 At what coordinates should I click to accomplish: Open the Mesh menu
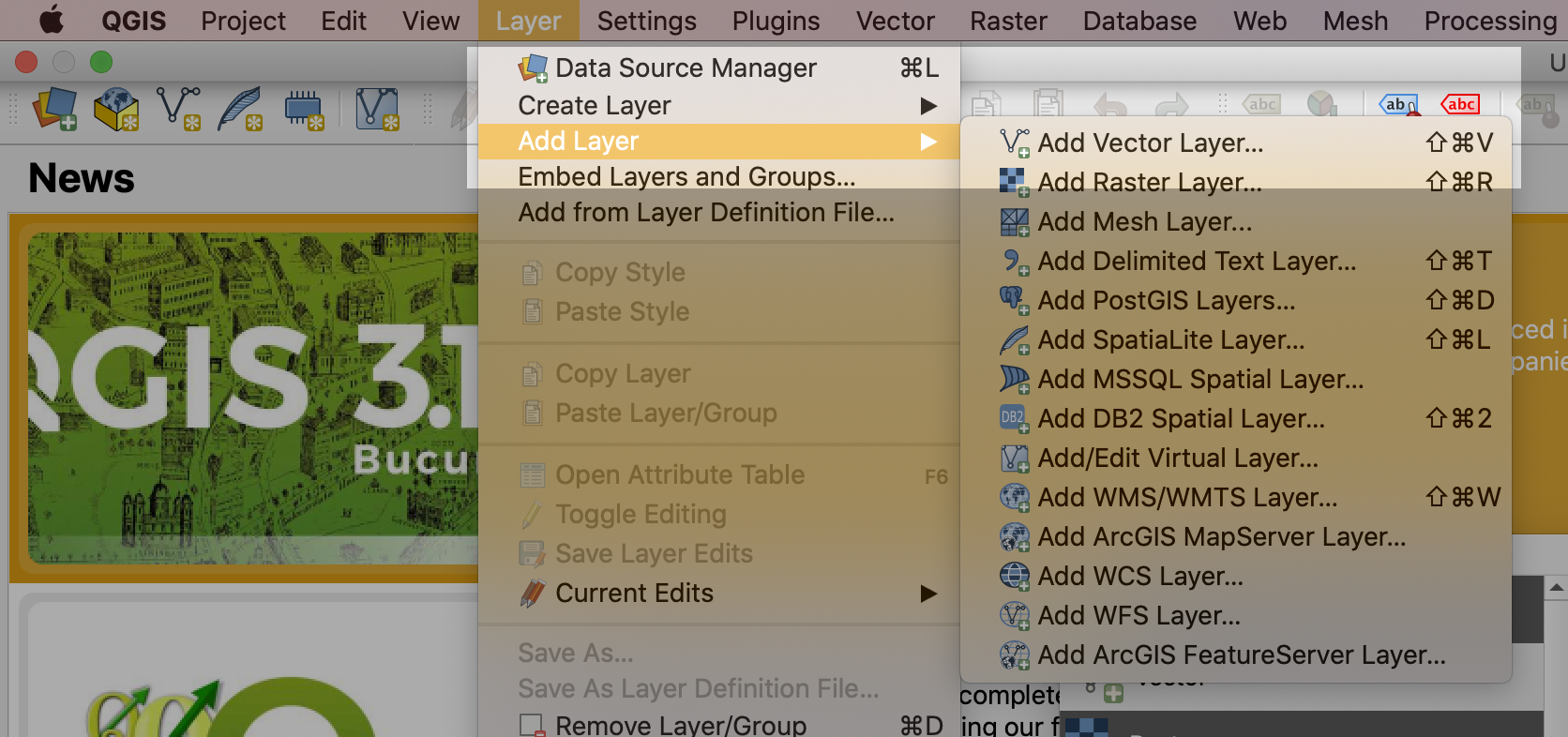1356,21
